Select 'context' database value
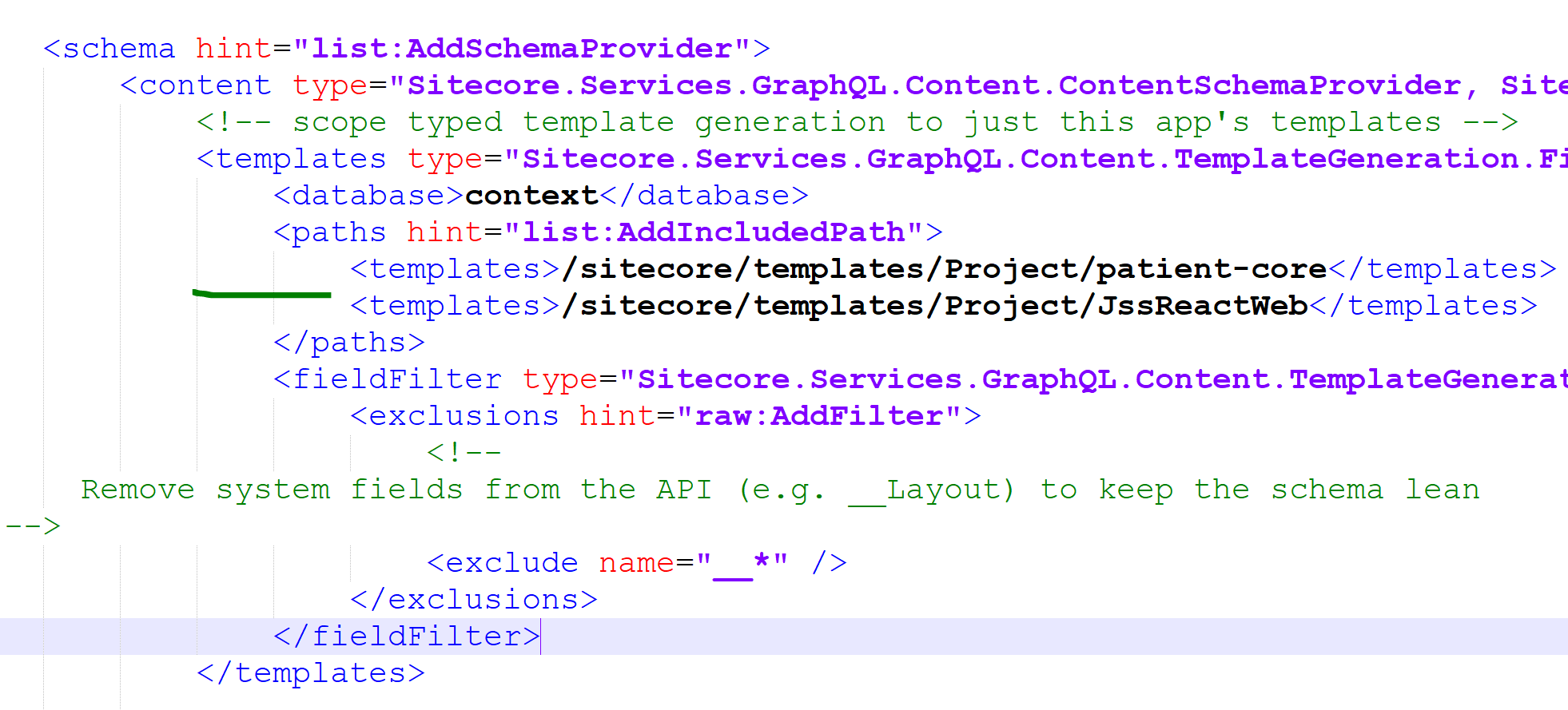The image size is (1568, 710). click(x=531, y=196)
